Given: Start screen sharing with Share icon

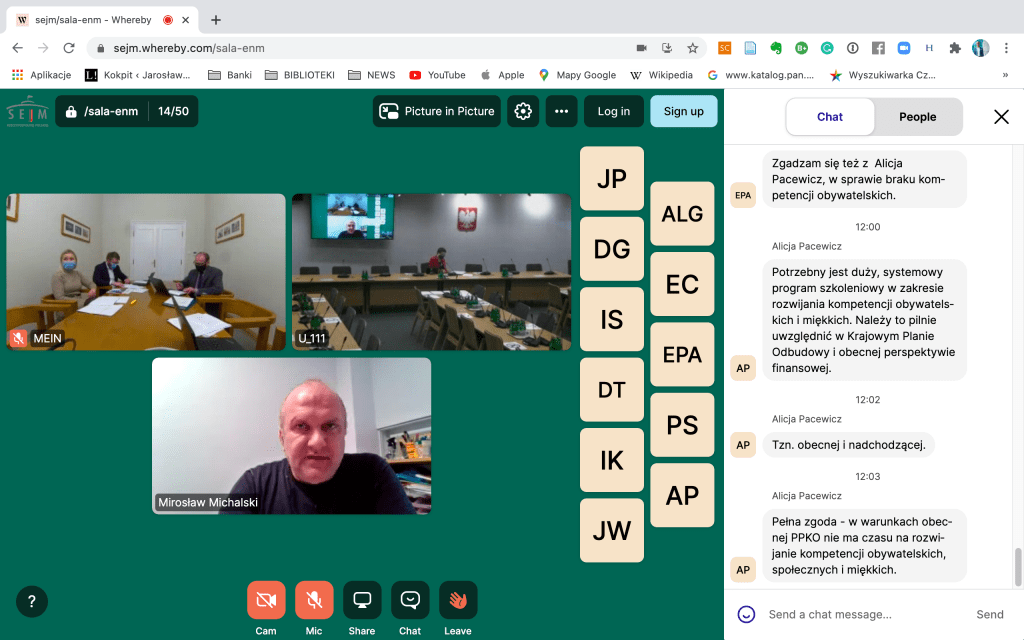Looking at the screenshot, I should coord(362,600).
